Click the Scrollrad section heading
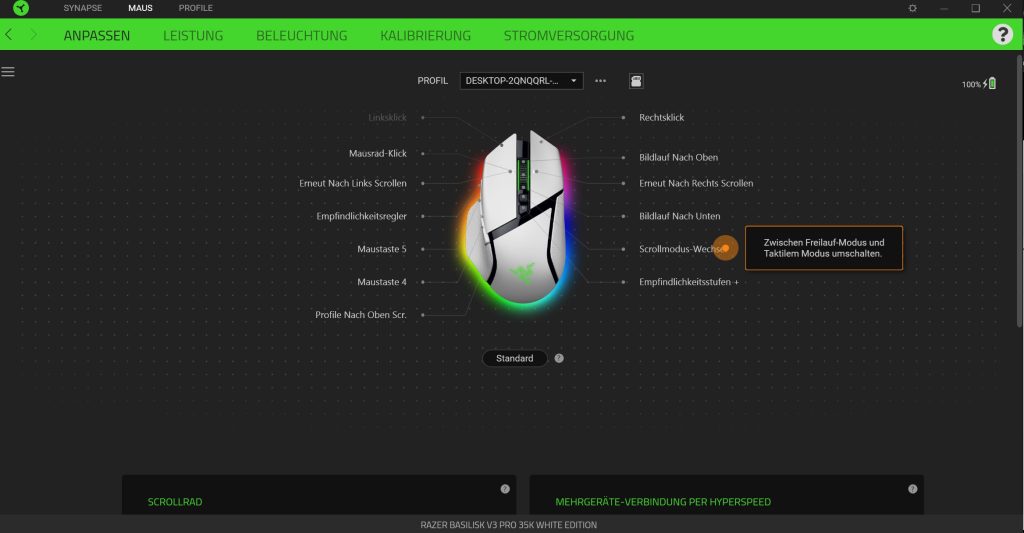Screen dimensions: 1024x533 175,502
